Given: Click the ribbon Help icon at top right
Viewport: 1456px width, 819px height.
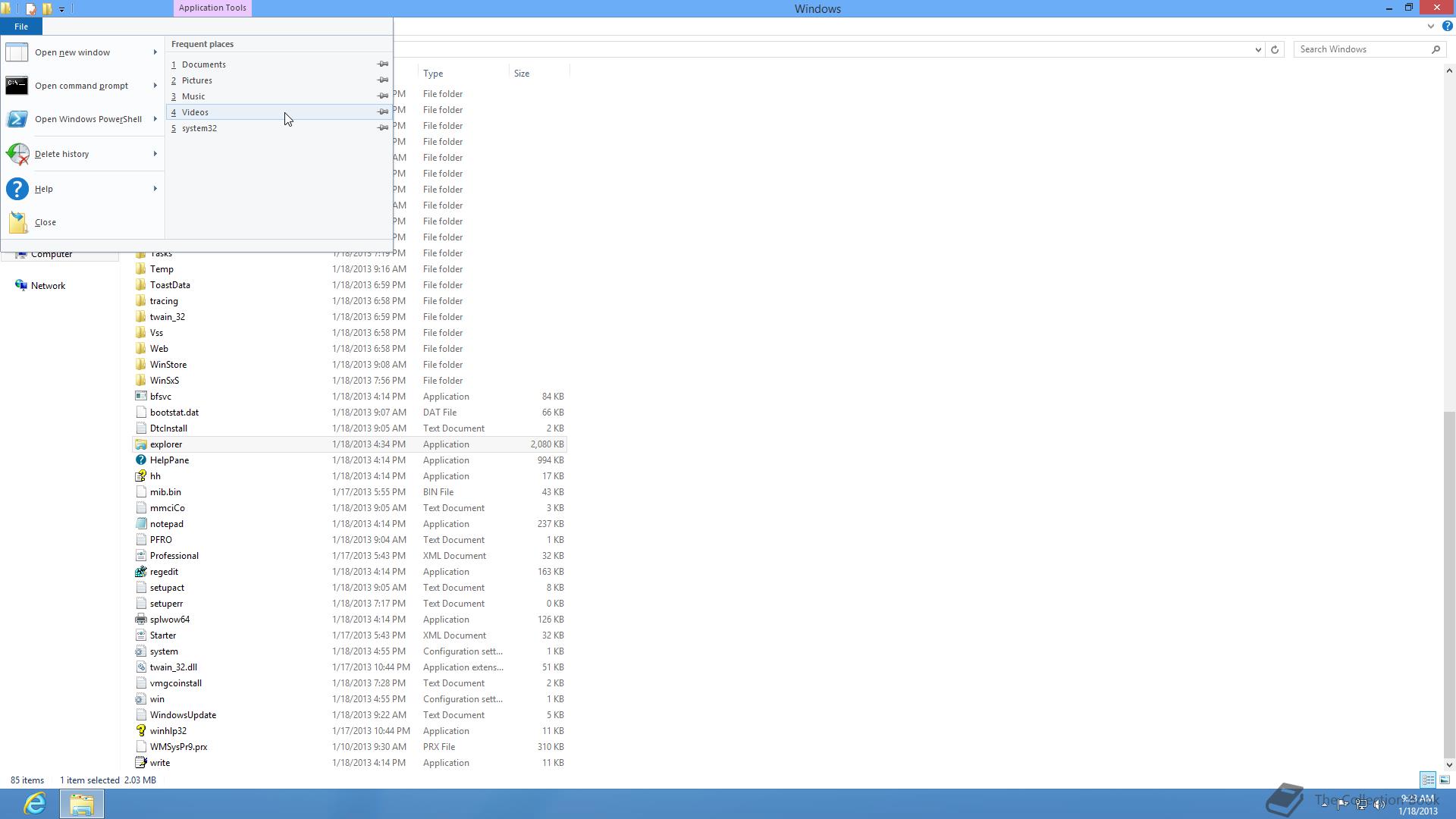Looking at the screenshot, I should point(1447,26).
